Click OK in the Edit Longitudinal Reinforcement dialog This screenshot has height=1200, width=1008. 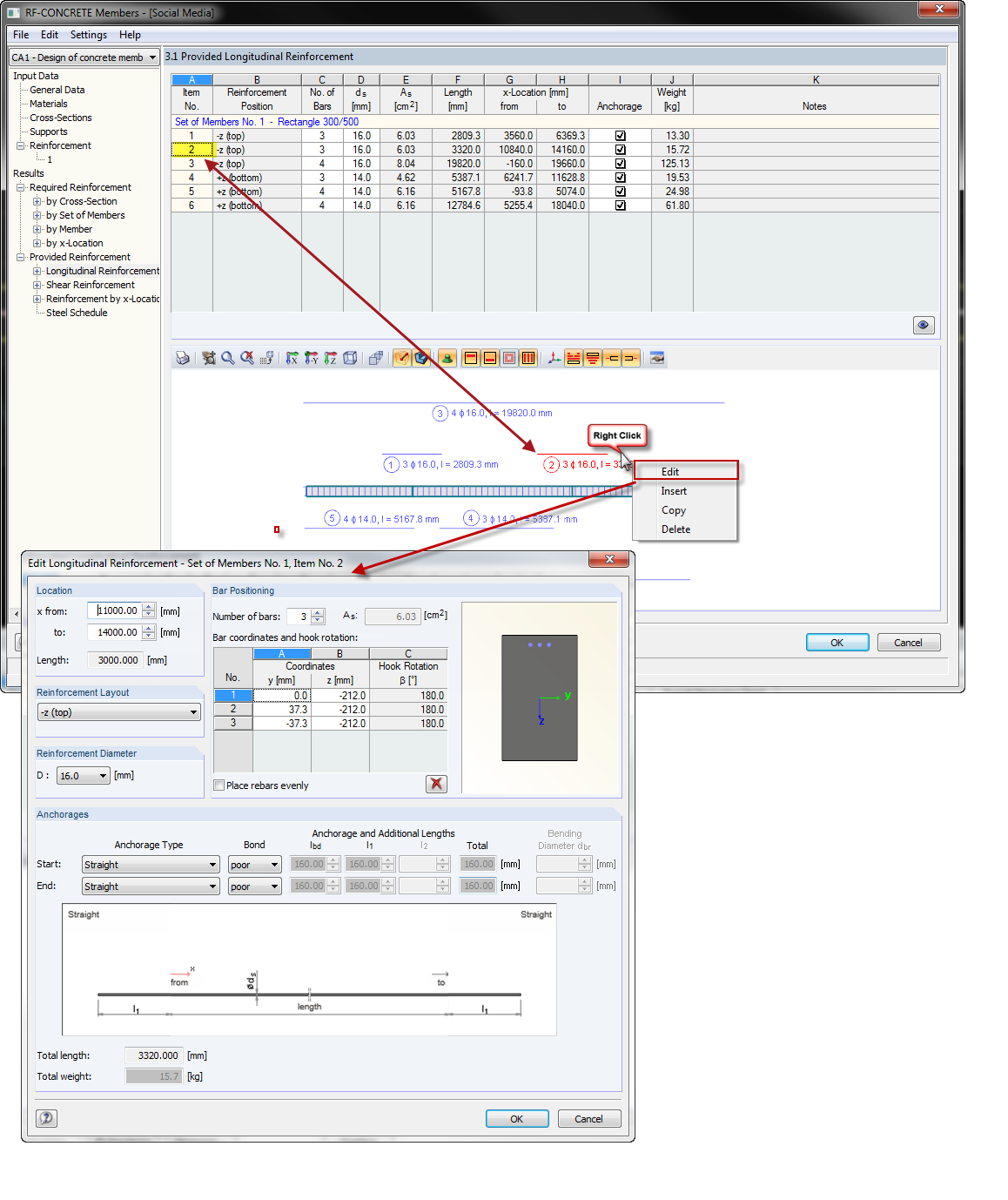[x=517, y=1118]
